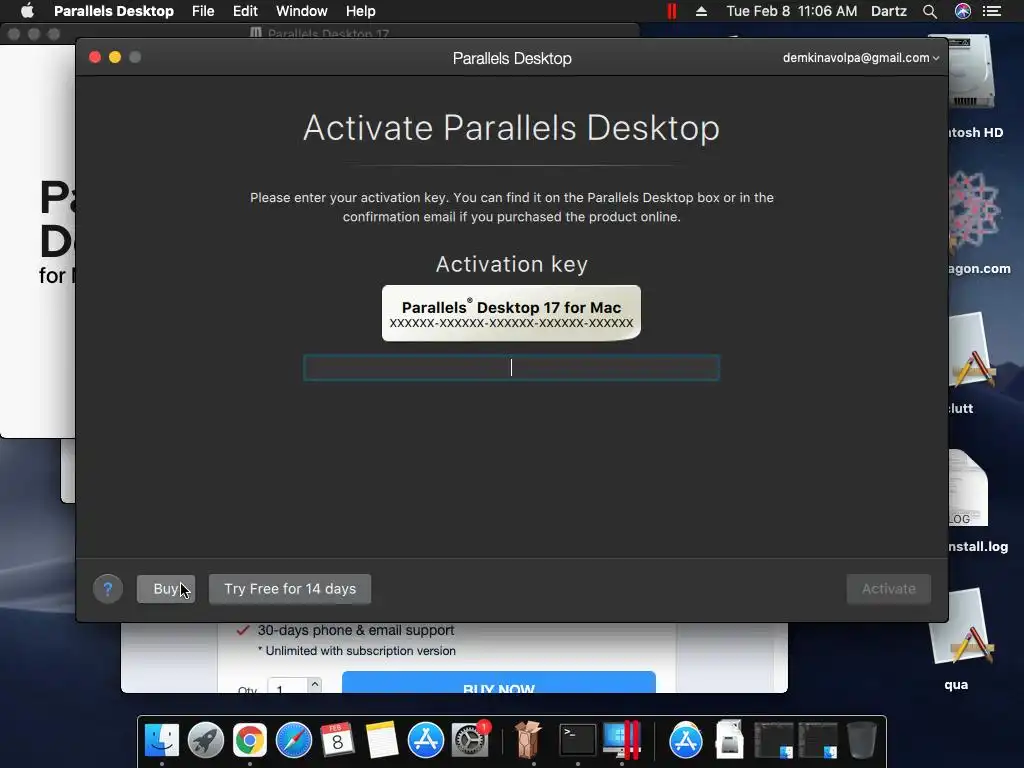The image size is (1024, 768).
Task: Open Terminal from the Dock
Action: pyautogui.click(x=578, y=741)
